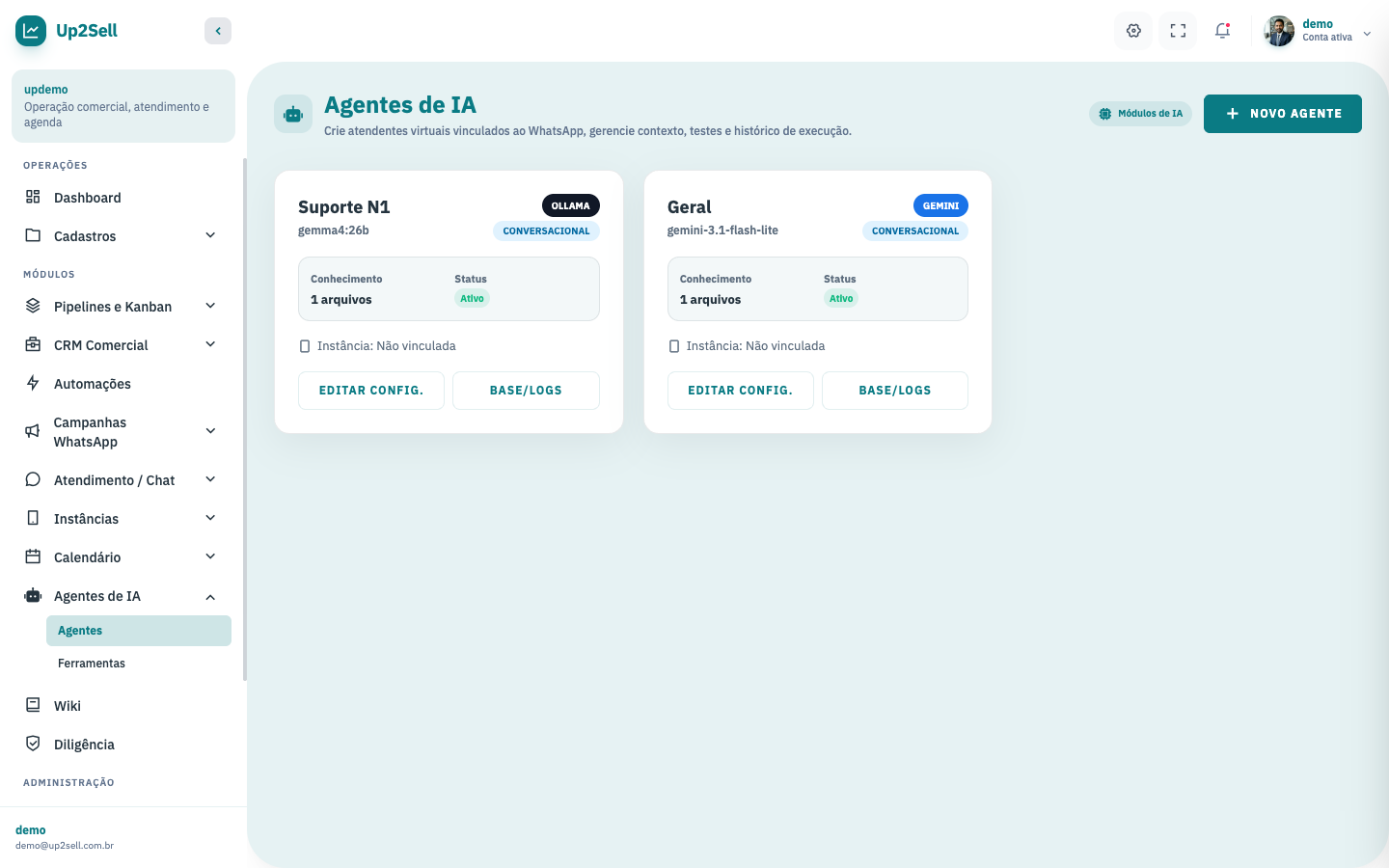
Task: Click the Novo Agente button
Action: (1283, 114)
